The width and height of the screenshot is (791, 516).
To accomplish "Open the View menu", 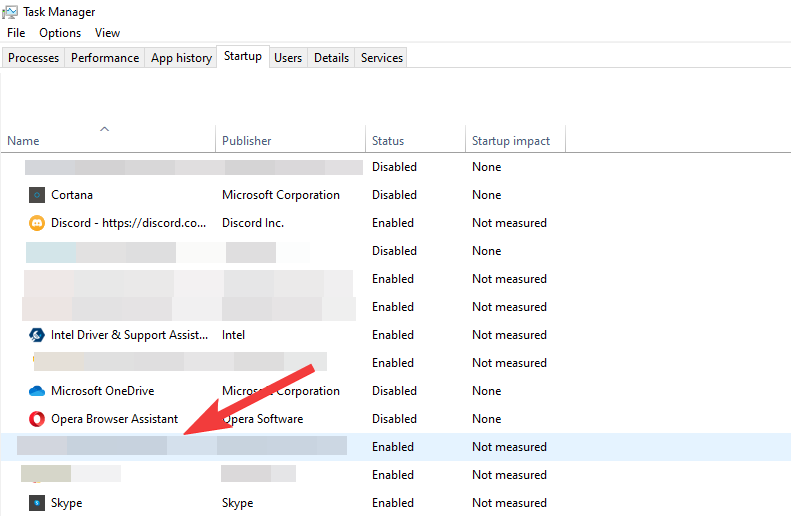I will (x=107, y=33).
